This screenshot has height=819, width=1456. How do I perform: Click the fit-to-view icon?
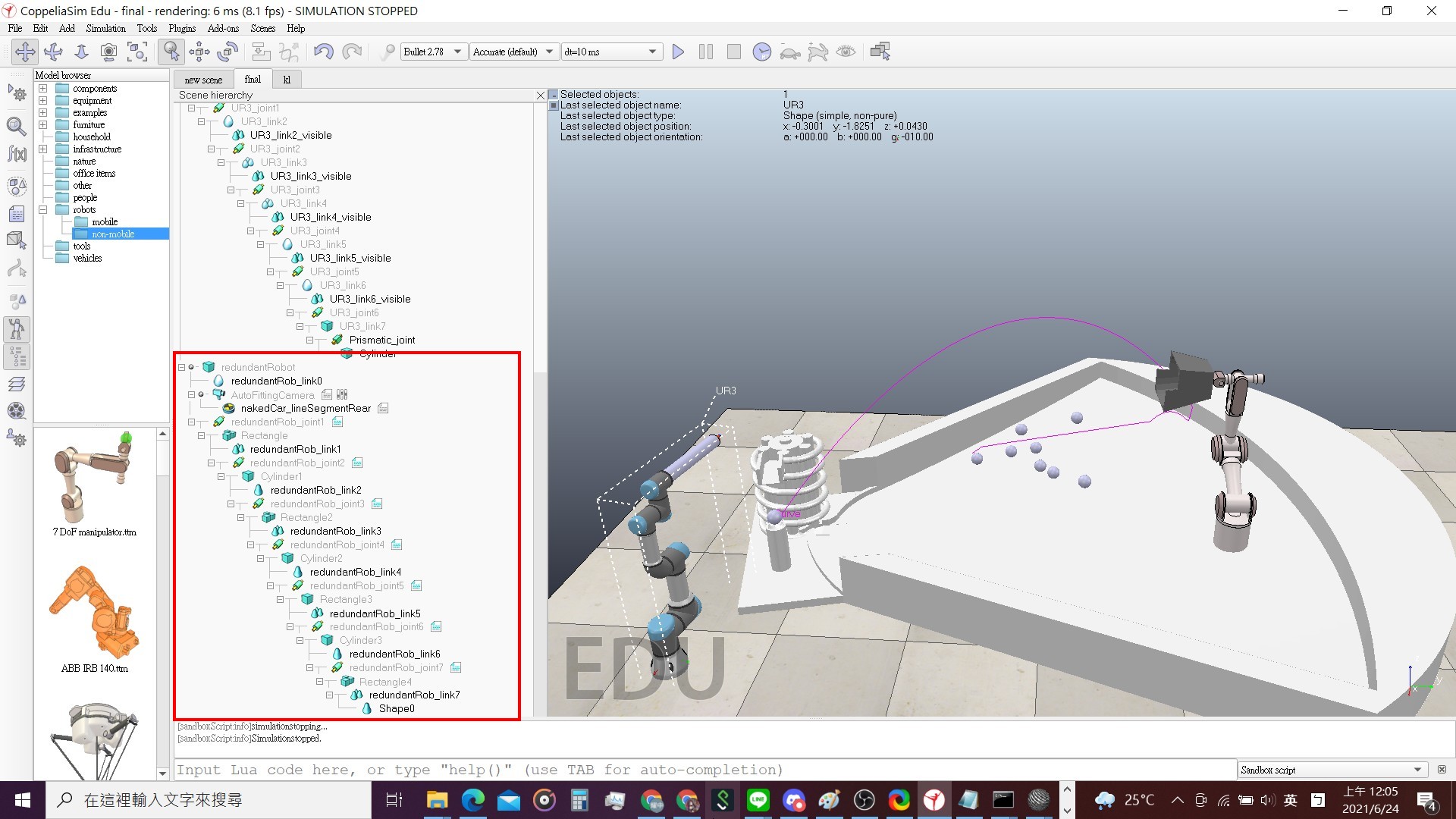(x=137, y=52)
